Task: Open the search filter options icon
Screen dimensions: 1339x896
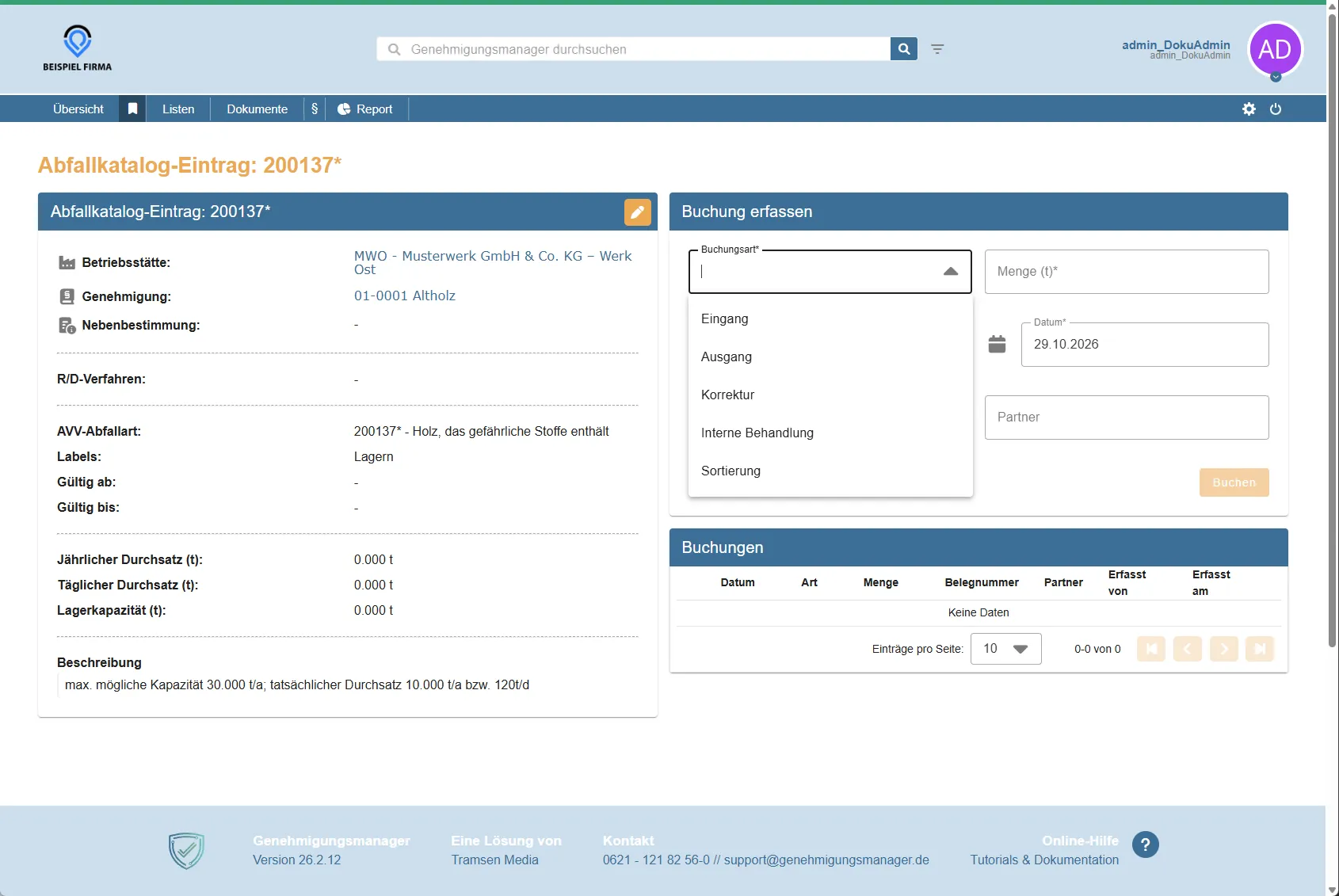Action: (937, 49)
